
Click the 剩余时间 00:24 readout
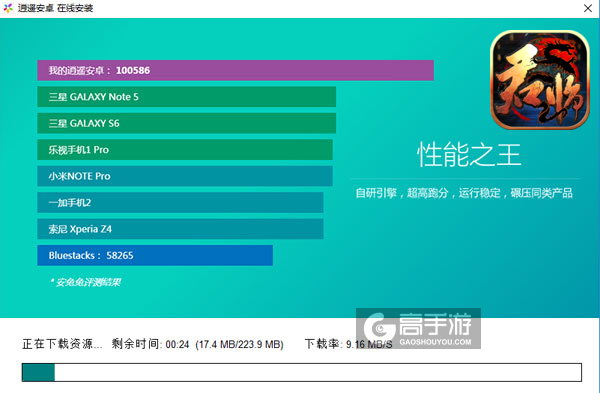click(x=150, y=344)
